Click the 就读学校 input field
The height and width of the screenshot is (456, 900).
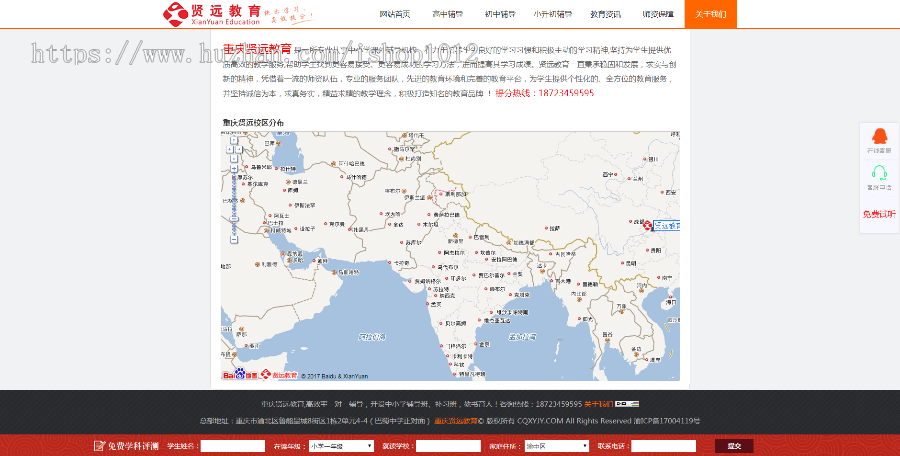(x=448, y=446)
